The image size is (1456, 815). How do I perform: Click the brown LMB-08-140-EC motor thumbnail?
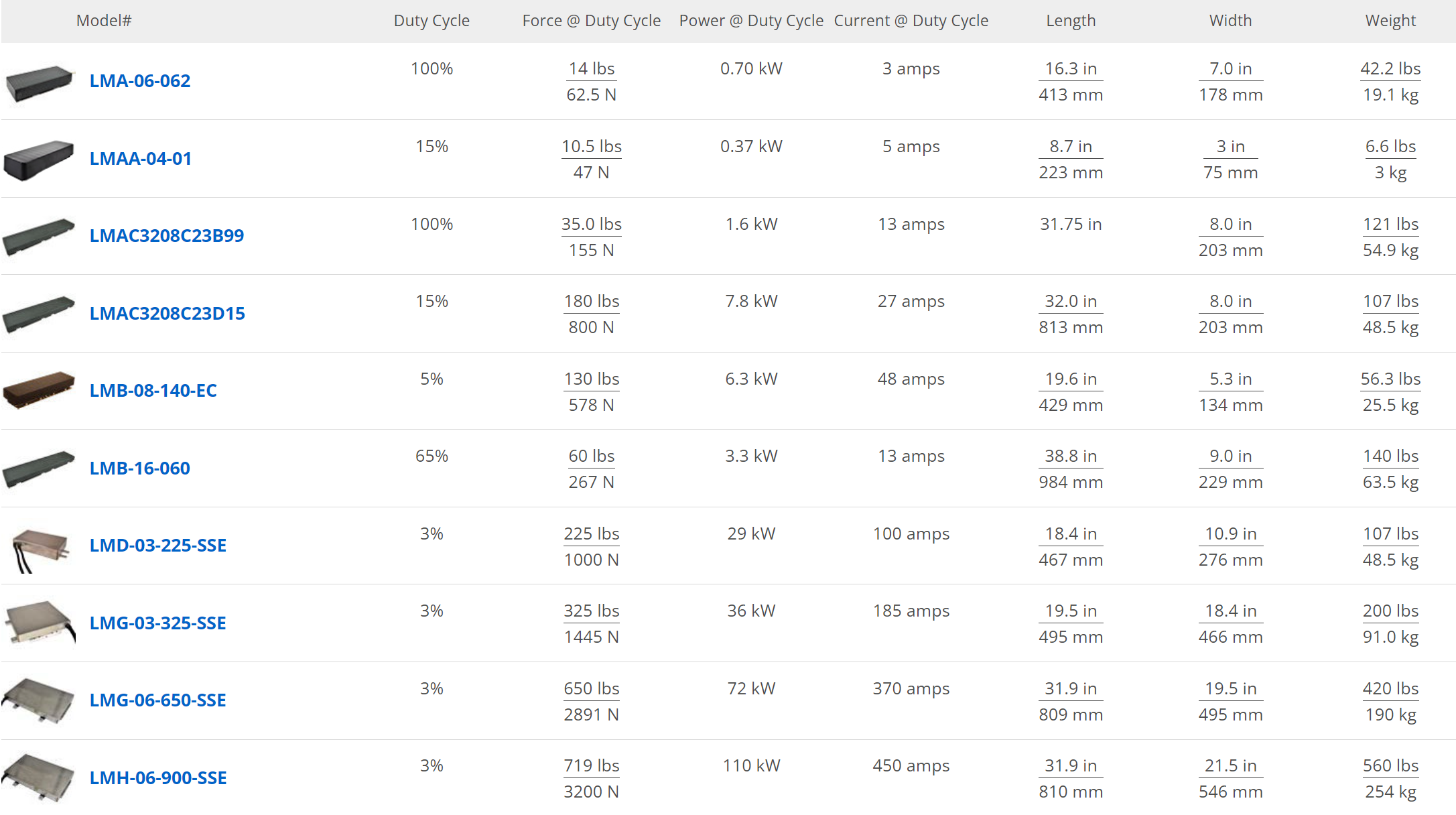(x=39, y=390)
